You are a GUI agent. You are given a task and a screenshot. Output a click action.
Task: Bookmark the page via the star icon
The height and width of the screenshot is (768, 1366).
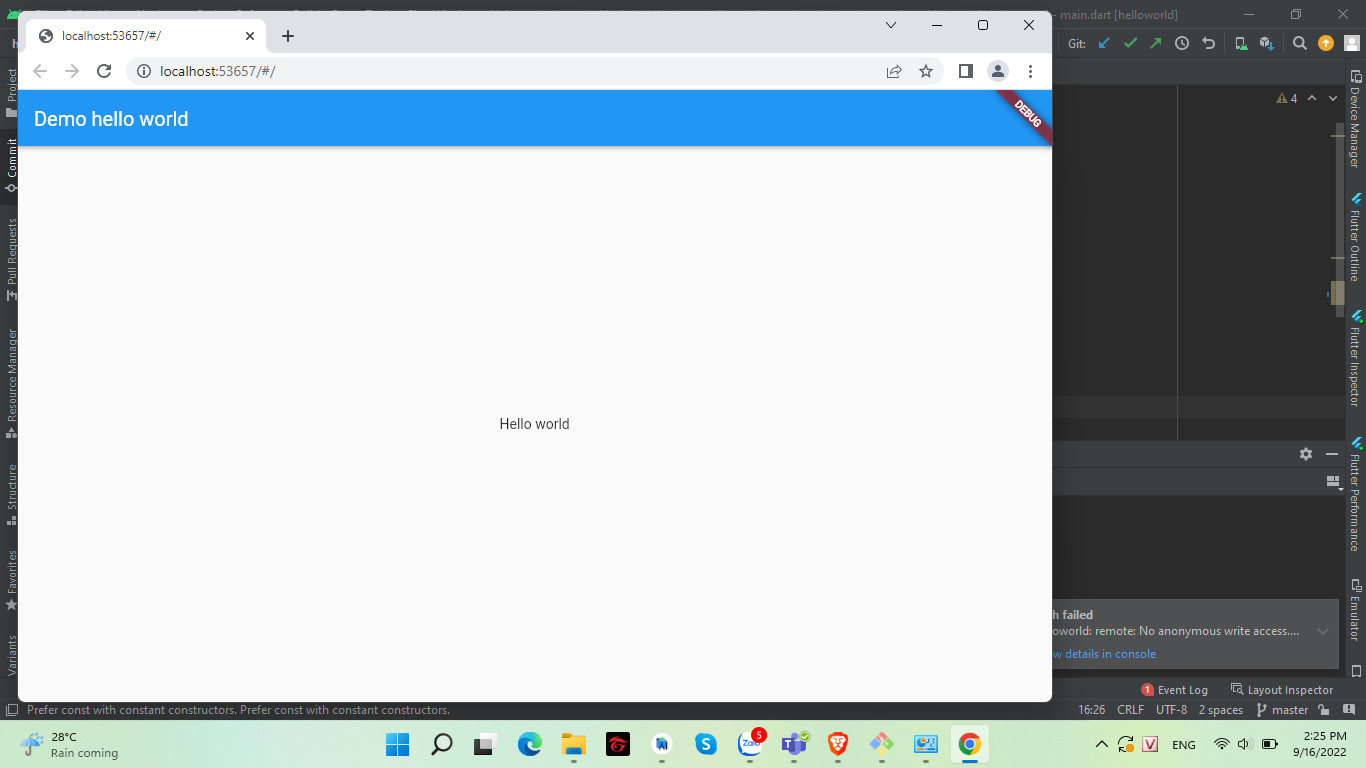tap(925, 71)
